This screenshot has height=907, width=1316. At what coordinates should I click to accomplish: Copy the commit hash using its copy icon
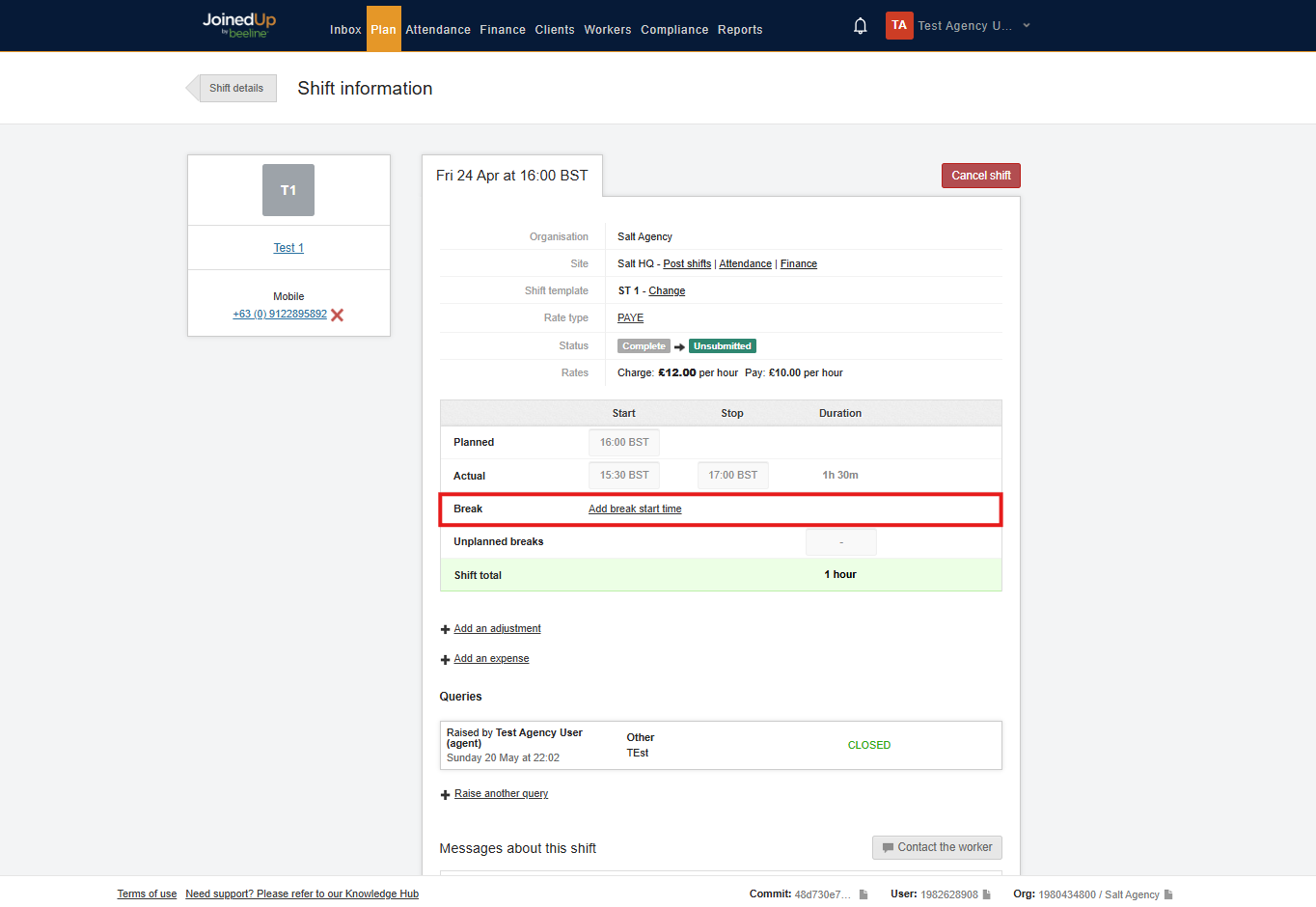(864, 894)
